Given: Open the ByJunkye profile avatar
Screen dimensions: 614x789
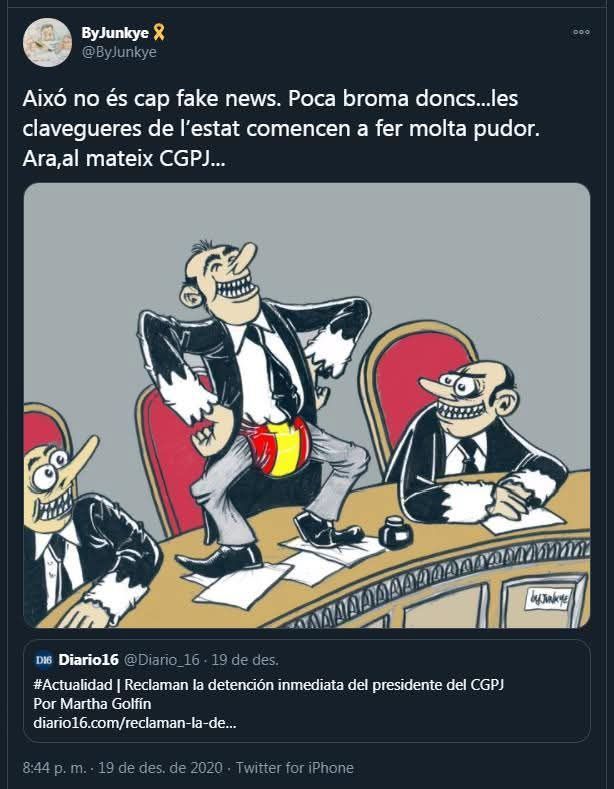Looking at the screenshot, I should click(47, 43).
